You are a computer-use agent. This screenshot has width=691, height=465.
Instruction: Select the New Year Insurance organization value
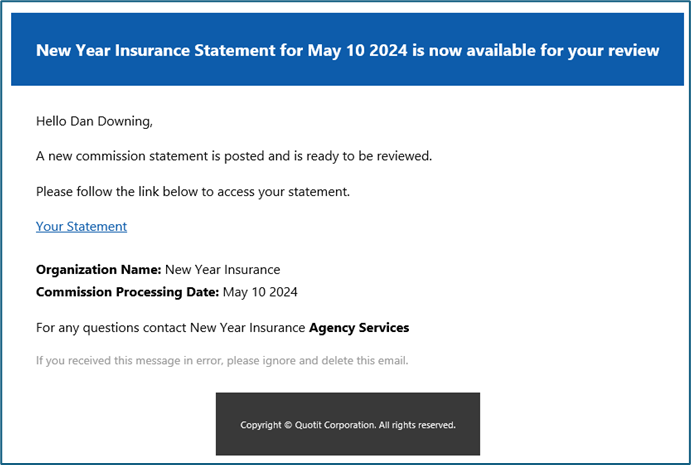(x=223, y=270)
